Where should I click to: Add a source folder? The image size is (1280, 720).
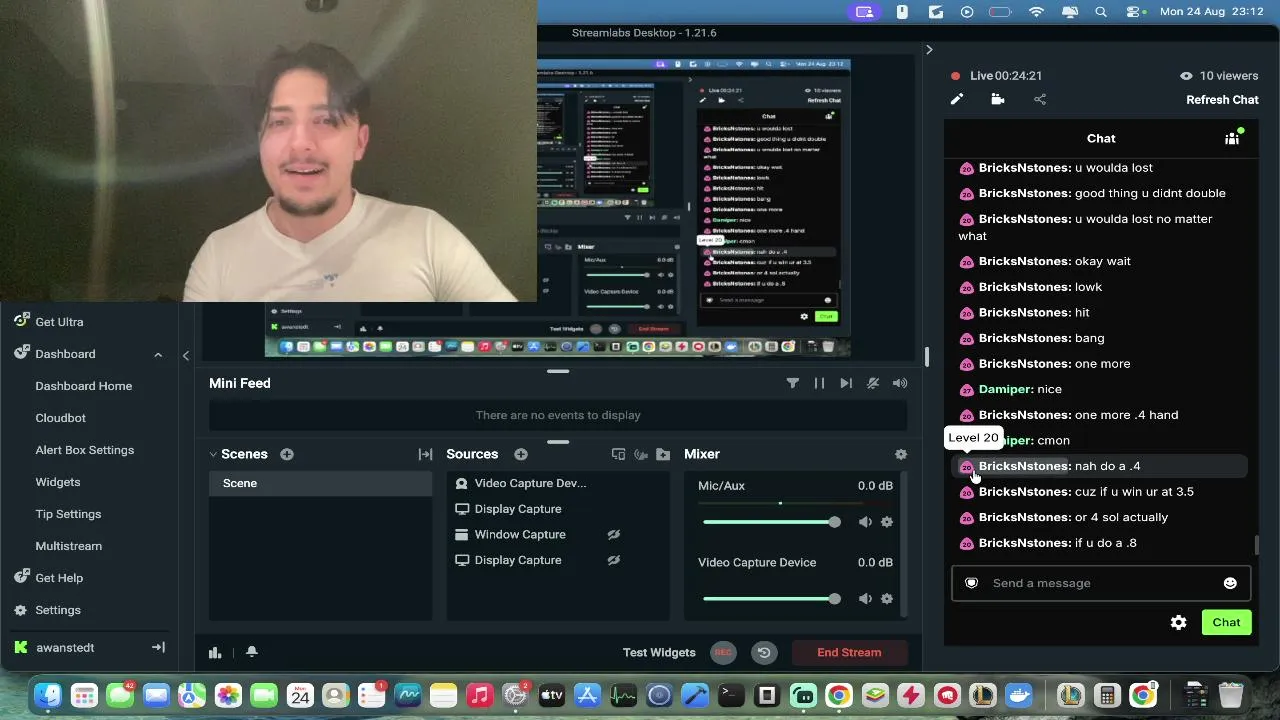pos(663,454)
